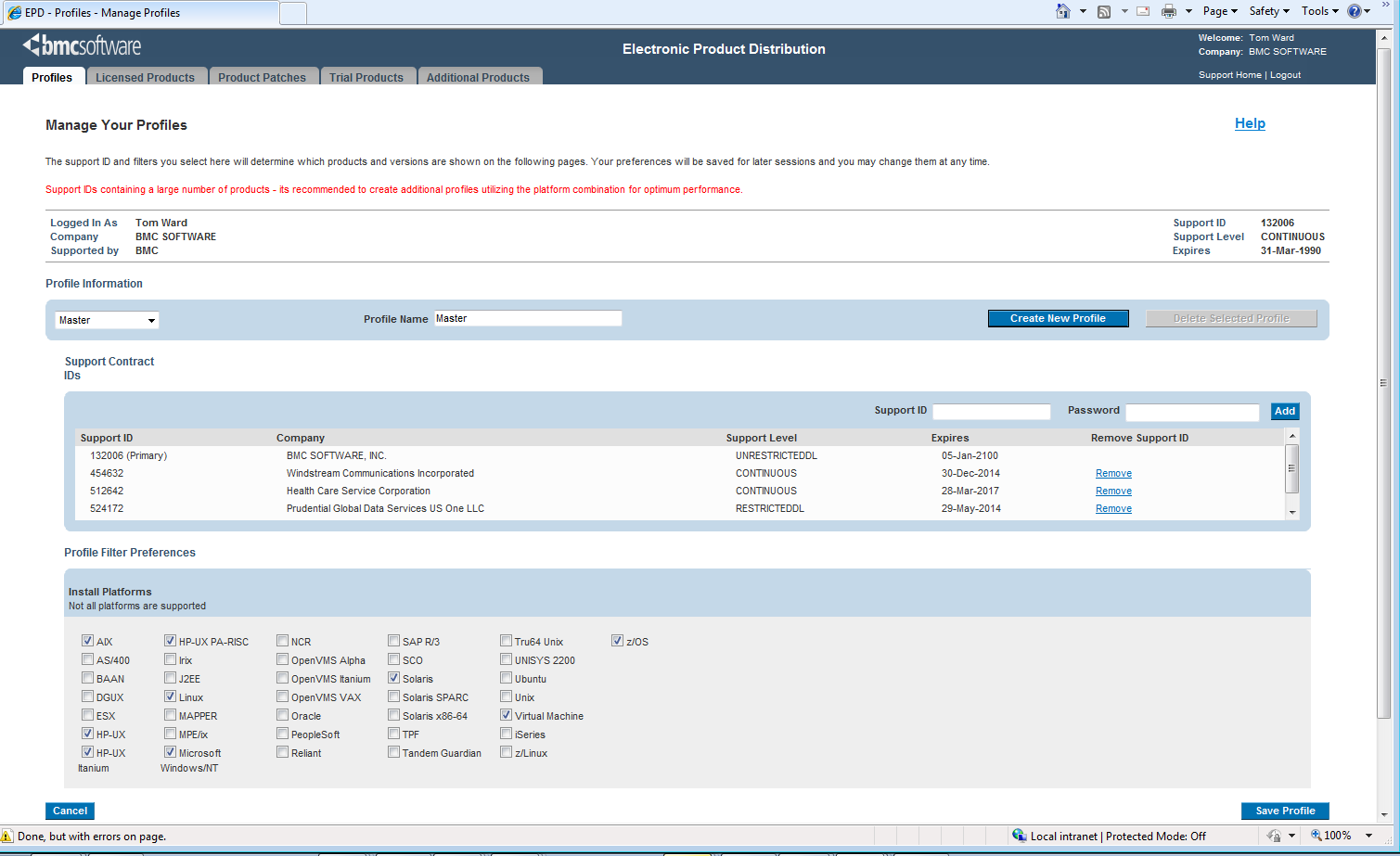Click the Read Mail envelope icon
1400x856 pixels.
[1143, 11]
